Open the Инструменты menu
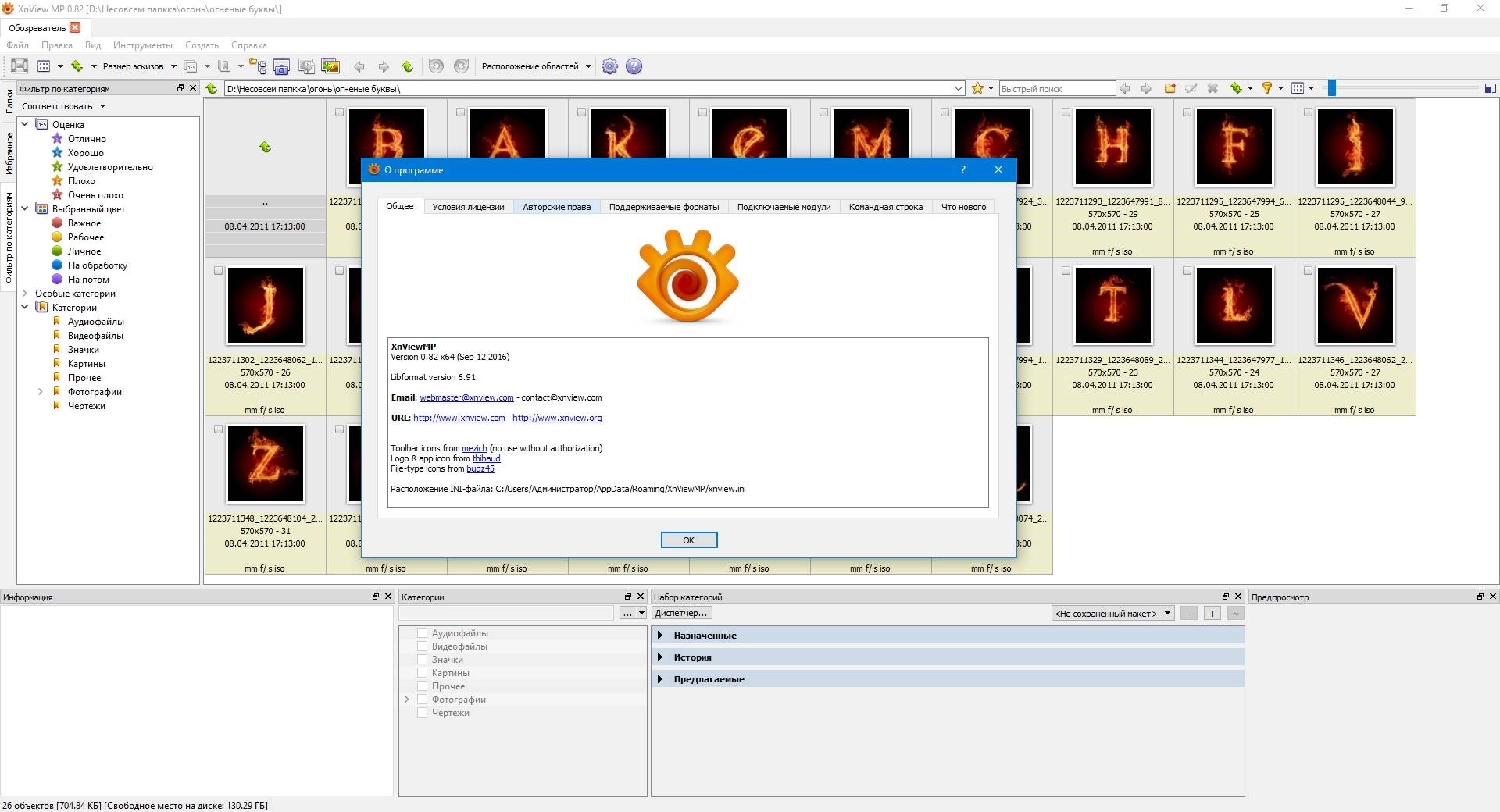Screen dimensions: 1500x812 coord(142,45)
